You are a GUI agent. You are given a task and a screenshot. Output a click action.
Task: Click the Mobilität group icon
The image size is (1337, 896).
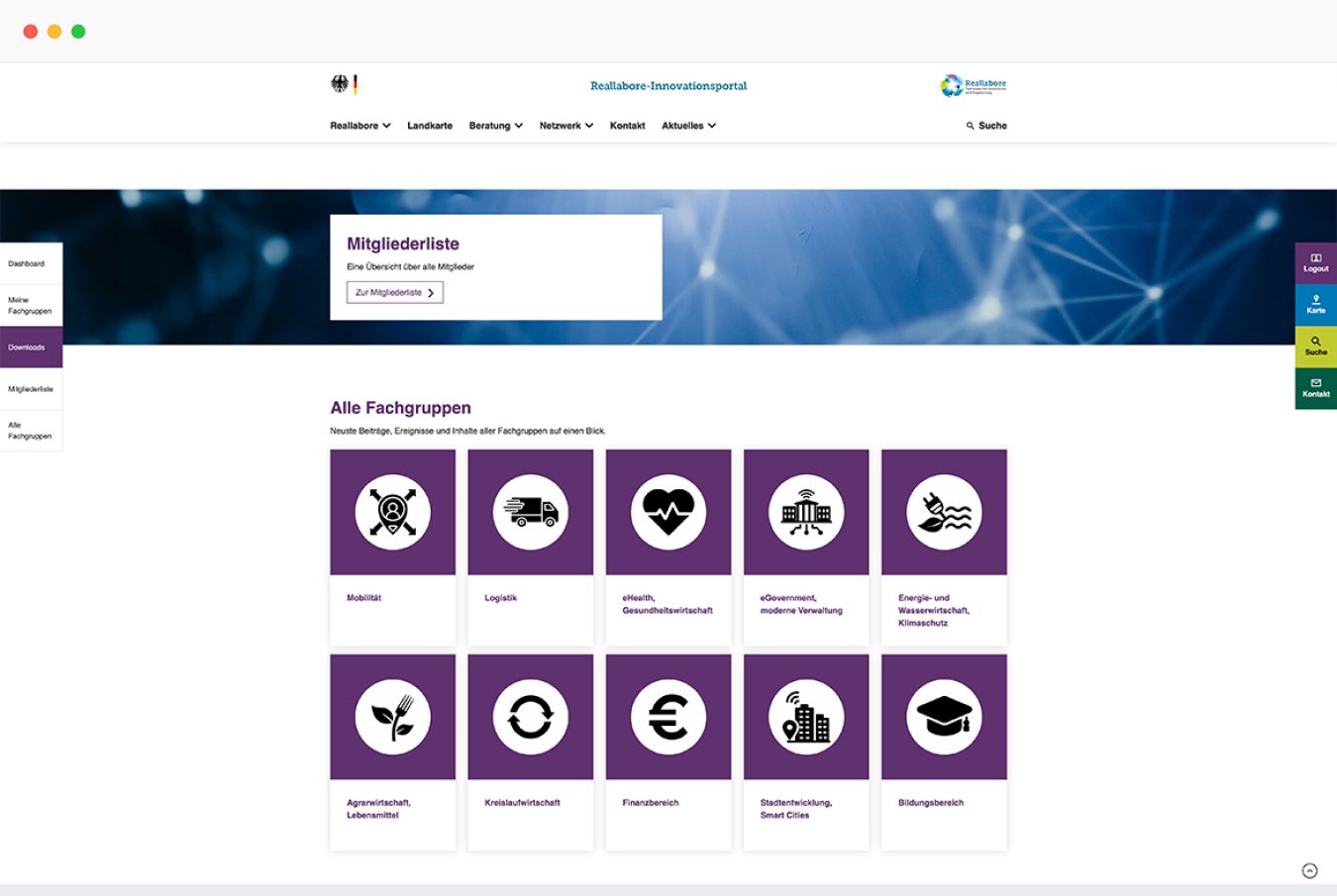tap(392, 512)
